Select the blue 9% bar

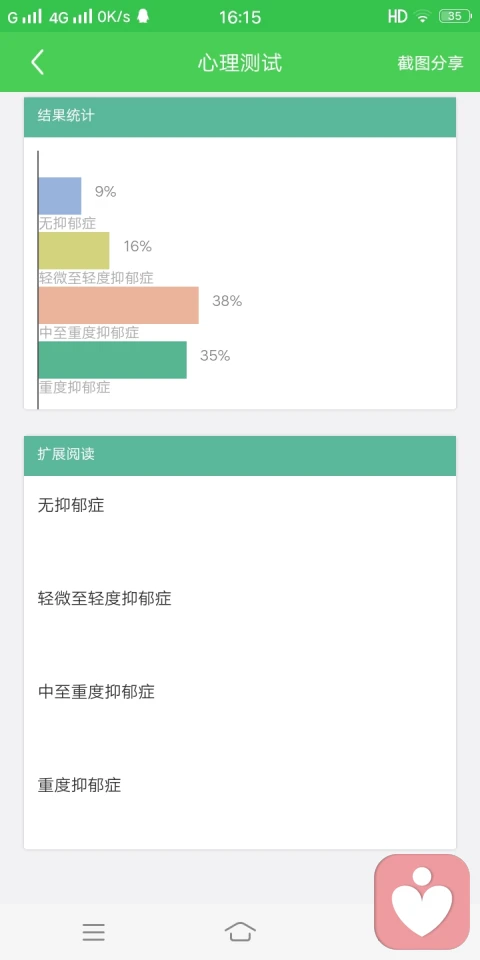coord(60,196)
